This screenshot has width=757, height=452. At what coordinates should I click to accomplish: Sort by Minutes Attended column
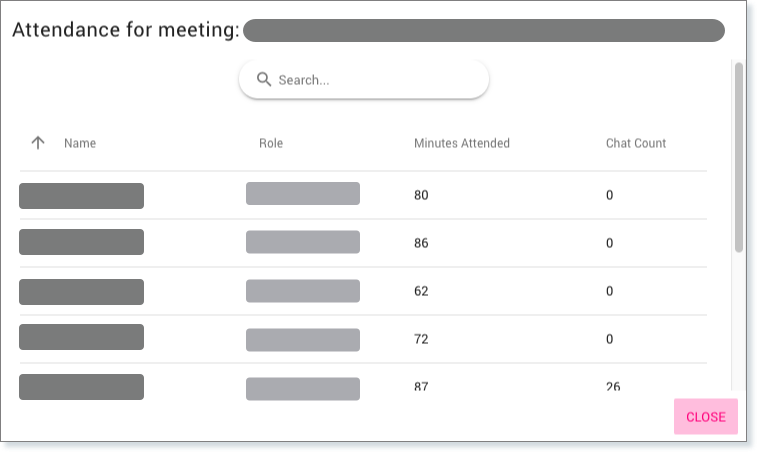(462, 143)
